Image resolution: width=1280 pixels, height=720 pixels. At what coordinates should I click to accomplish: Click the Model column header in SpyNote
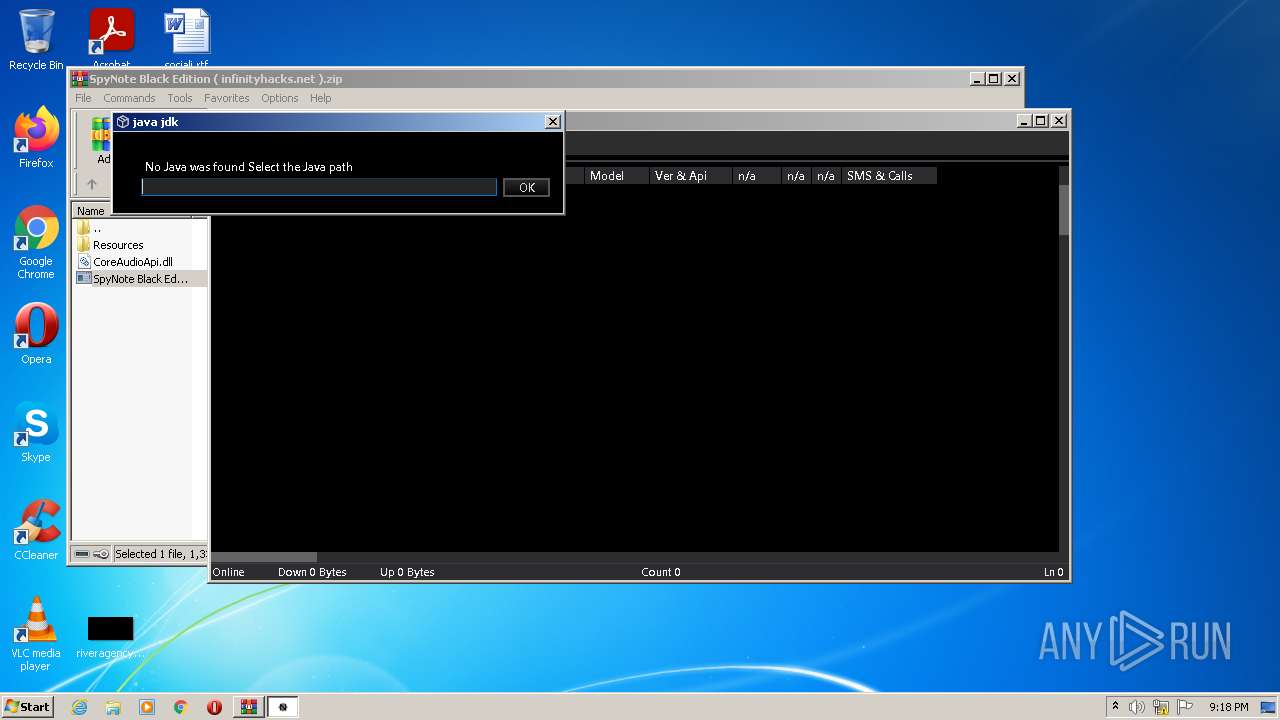617,176
